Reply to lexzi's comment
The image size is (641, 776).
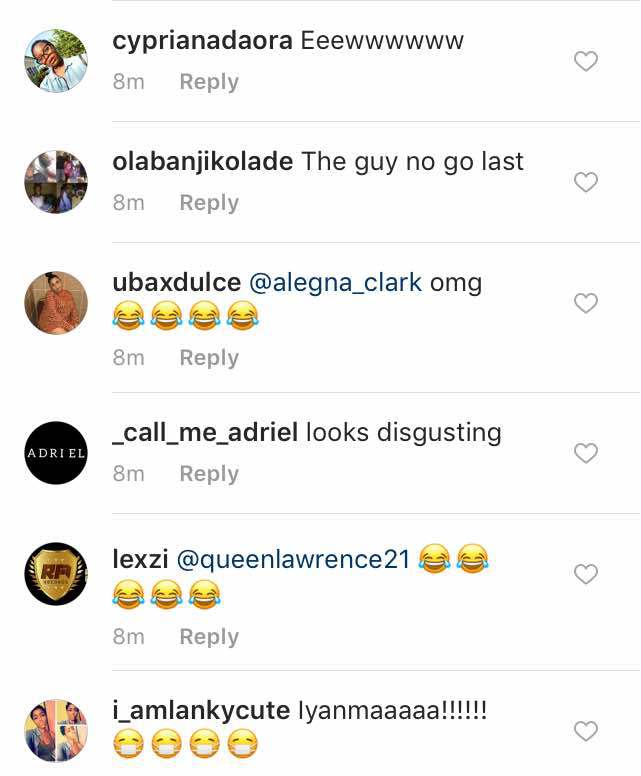209,637
